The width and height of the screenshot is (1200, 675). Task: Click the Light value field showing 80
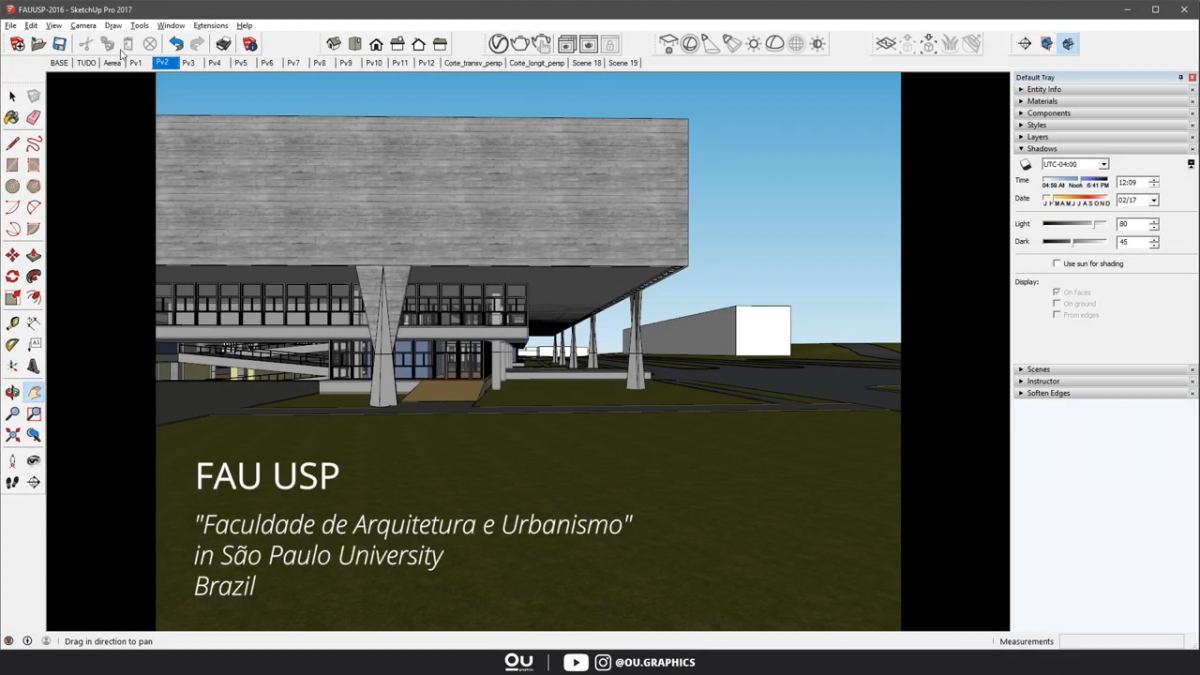(x=1132, y=225)
